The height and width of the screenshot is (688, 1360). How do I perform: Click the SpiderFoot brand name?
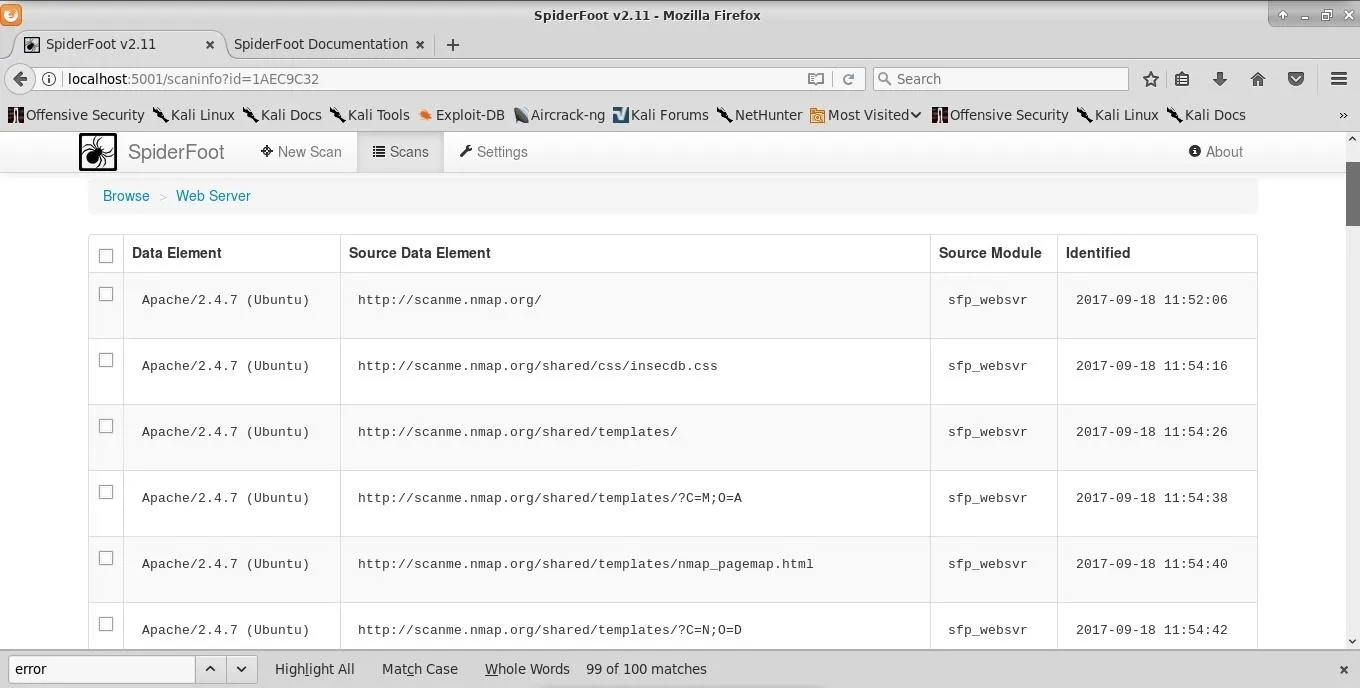[x=176, y=152]
